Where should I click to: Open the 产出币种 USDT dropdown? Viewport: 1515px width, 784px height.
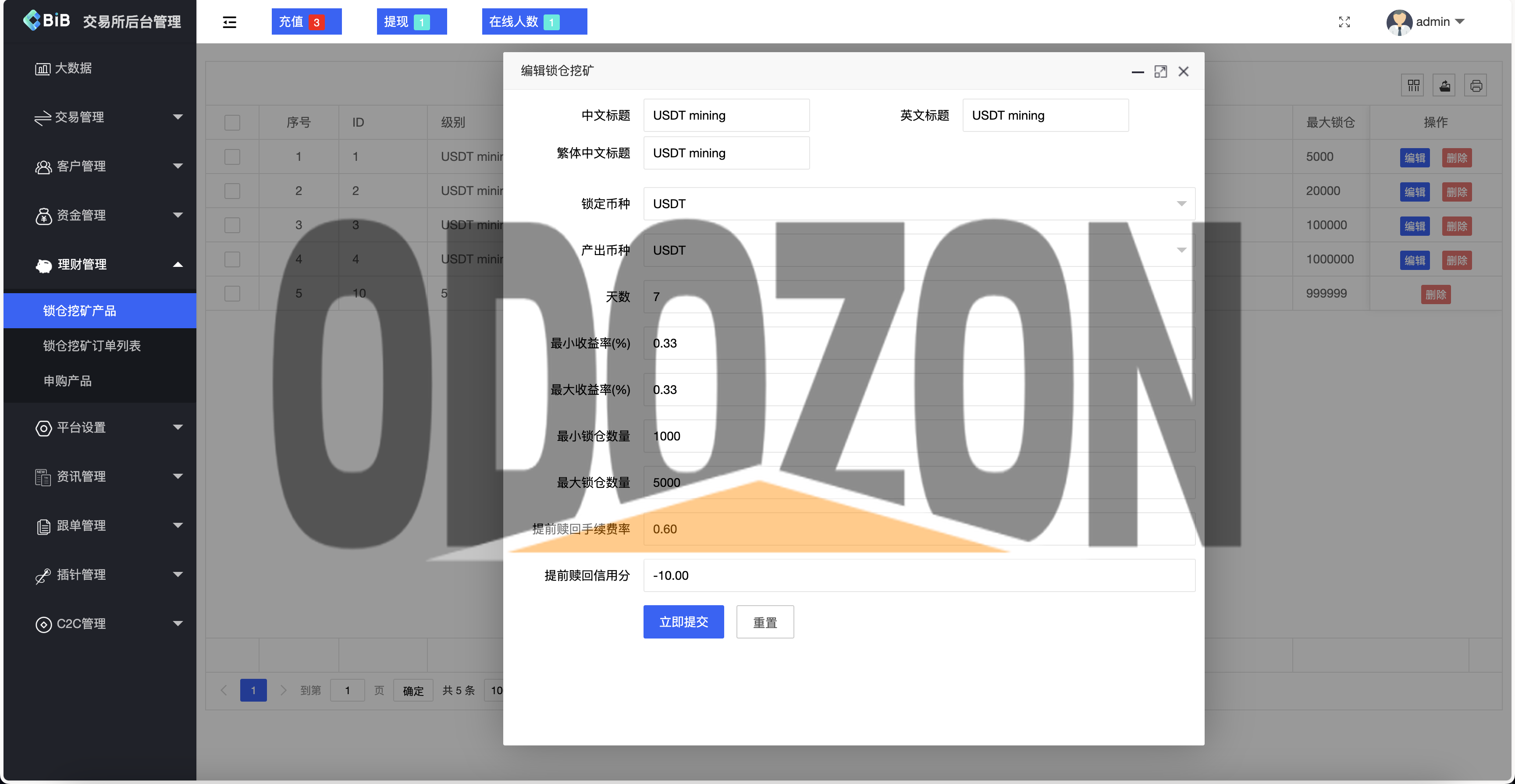coord(919,250)
